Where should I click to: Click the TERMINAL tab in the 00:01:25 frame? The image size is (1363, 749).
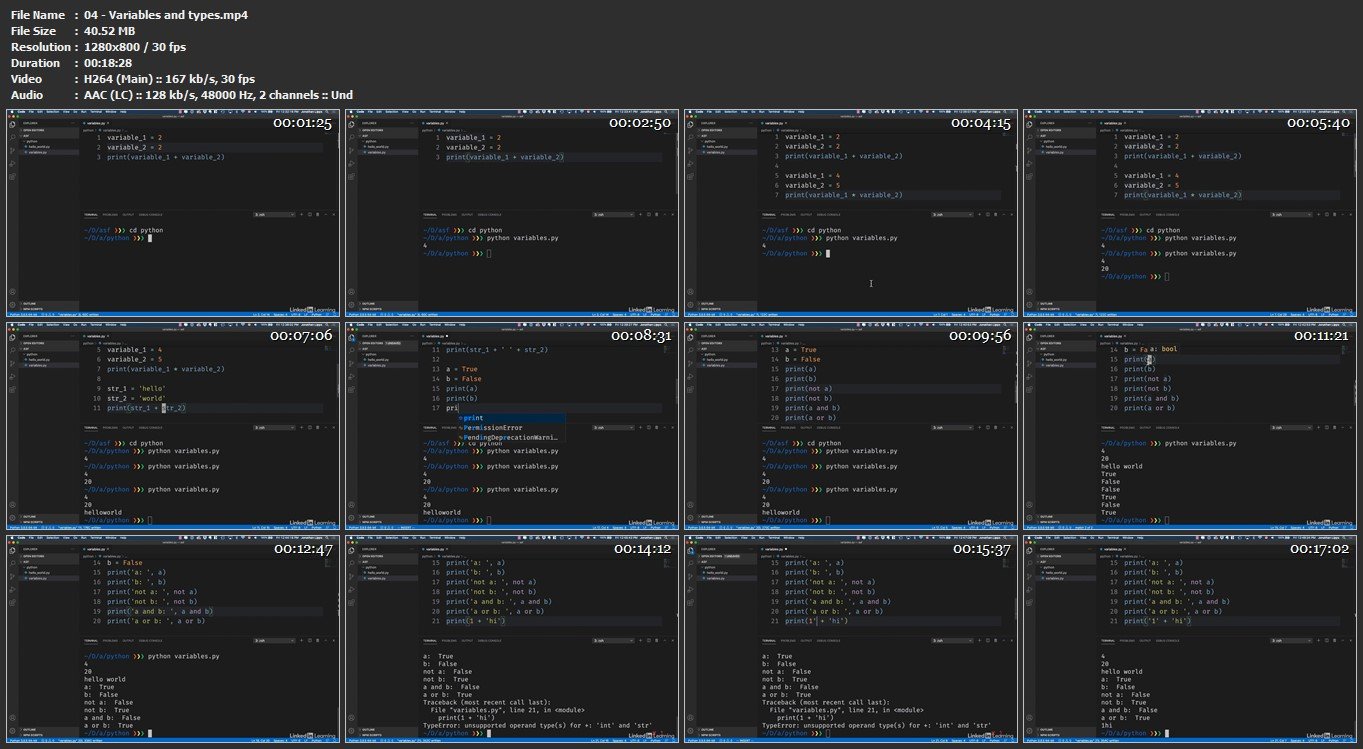91,214
